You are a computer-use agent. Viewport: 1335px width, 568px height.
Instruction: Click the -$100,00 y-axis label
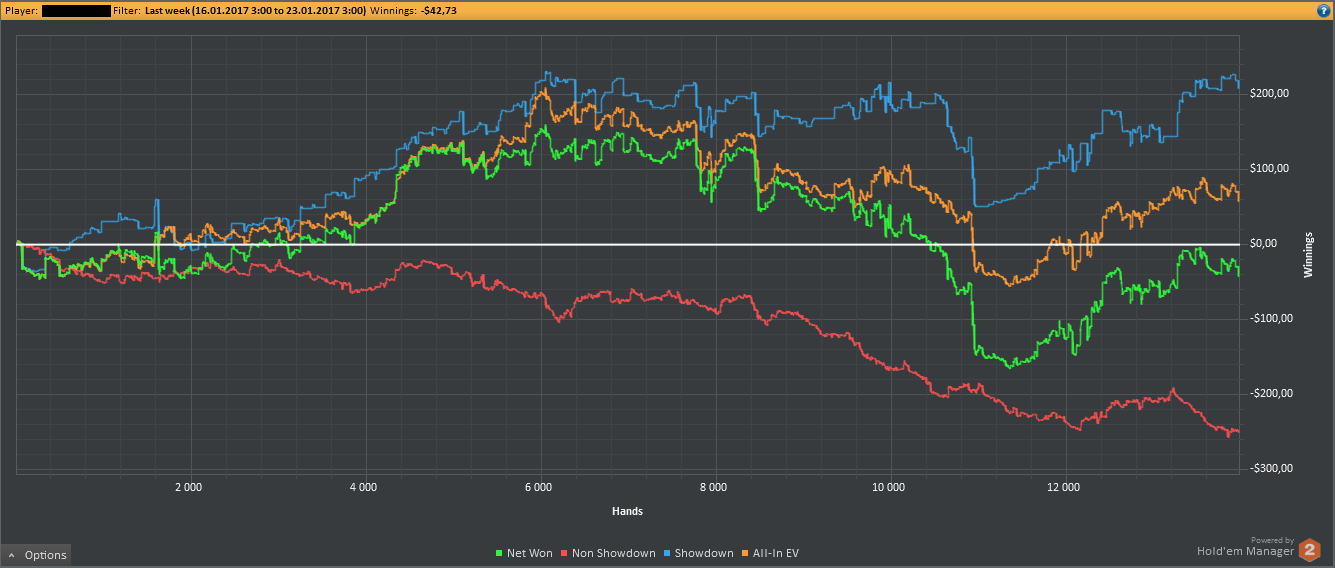(1272, 319)
